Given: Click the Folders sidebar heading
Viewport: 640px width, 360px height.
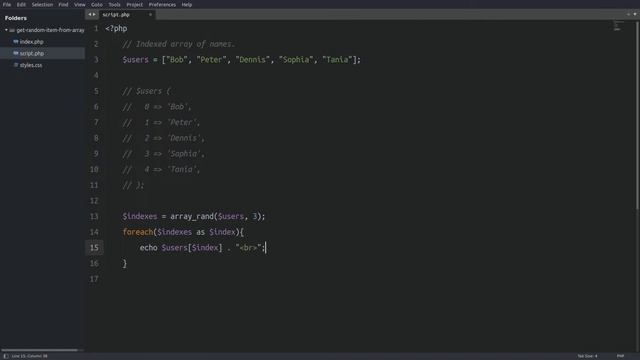Looking at the screenshot, I should (x=16, y=18).
